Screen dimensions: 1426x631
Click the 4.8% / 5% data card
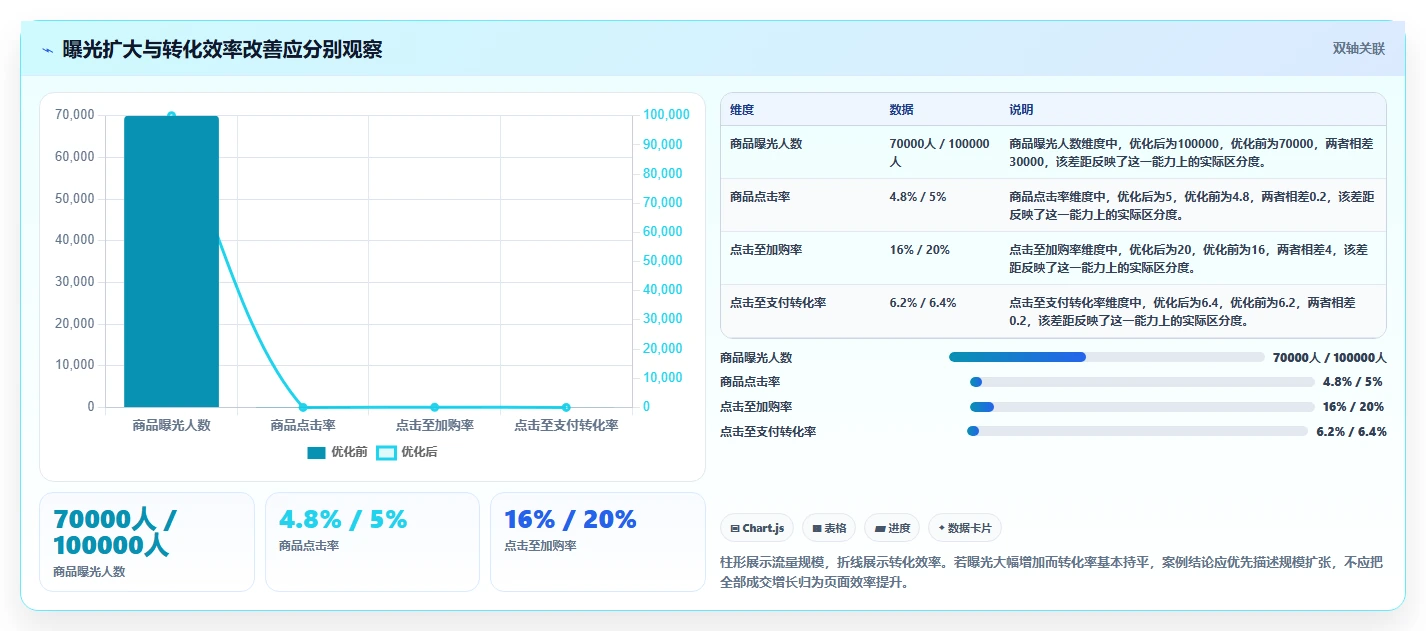coord(372,542)
